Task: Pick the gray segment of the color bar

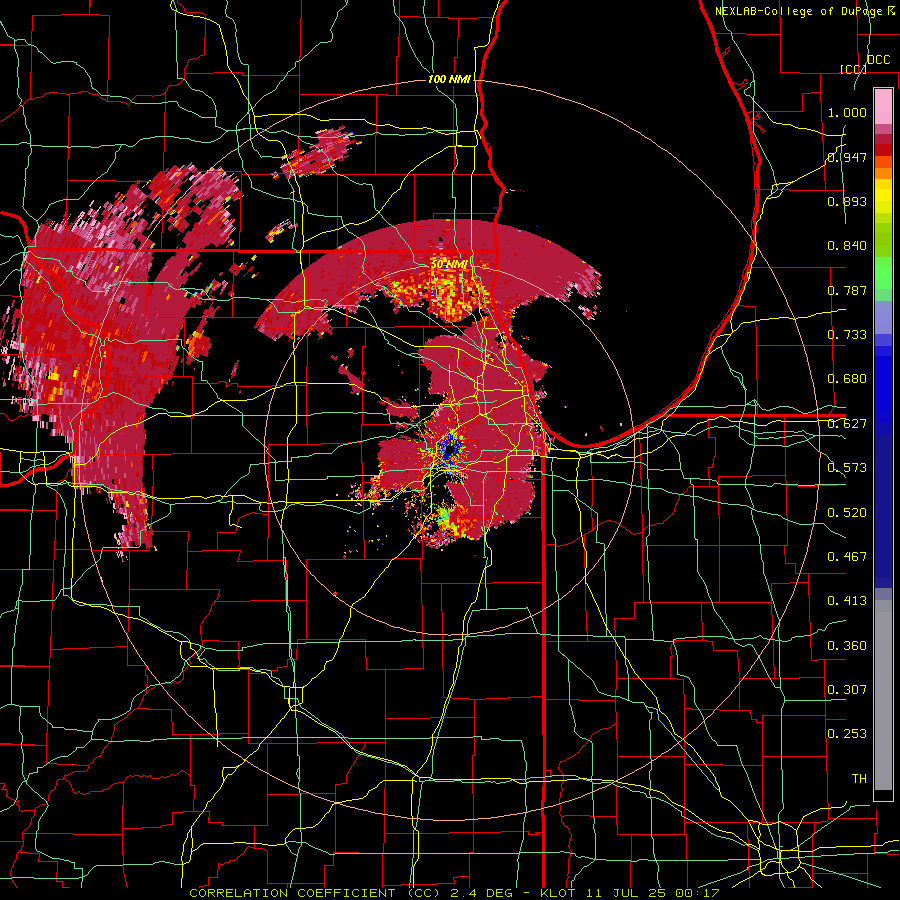Action: point(883,695)
